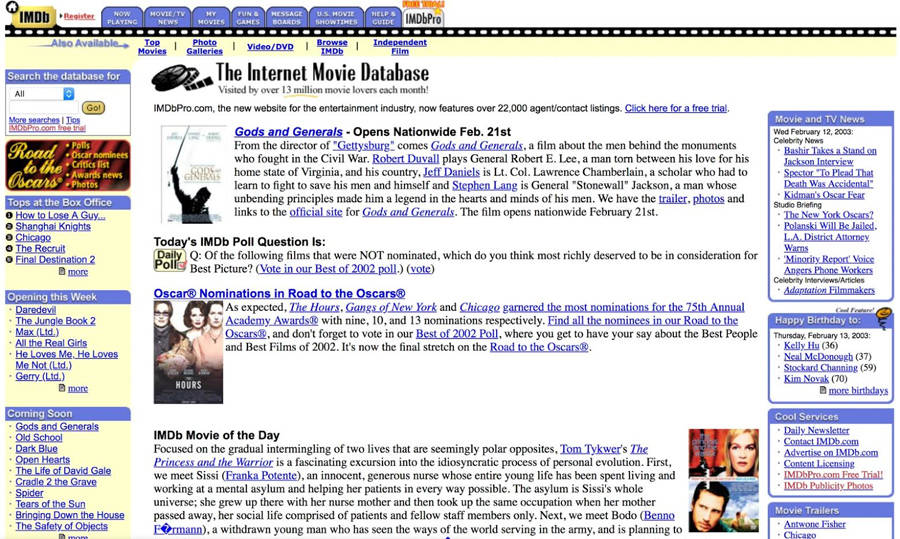Viewport: 900px width, 539px height.
Task: Open the Gods and Generals poster thumbnail
Action: [x=193, y=175]
